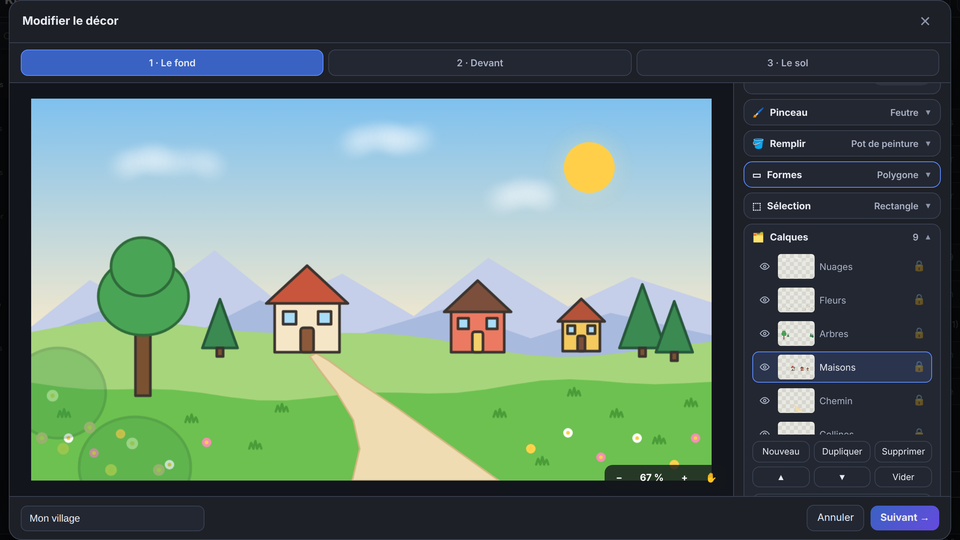Close the Modifier le décor dialog
960x540 pixels.
click(x=925, y=21)
